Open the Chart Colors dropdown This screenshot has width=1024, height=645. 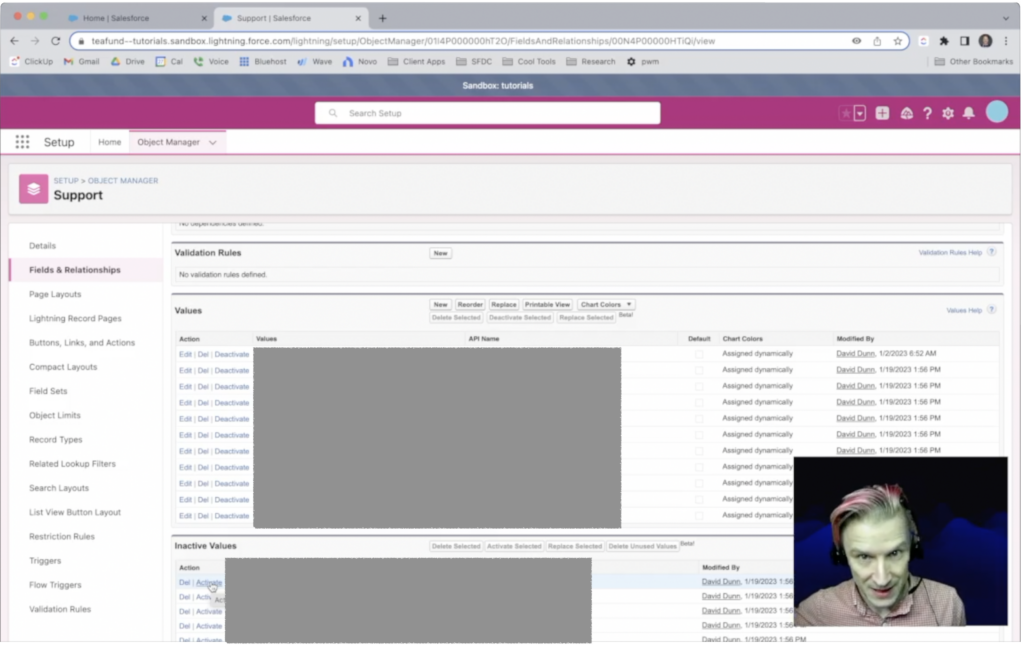(x=606, y=305)
